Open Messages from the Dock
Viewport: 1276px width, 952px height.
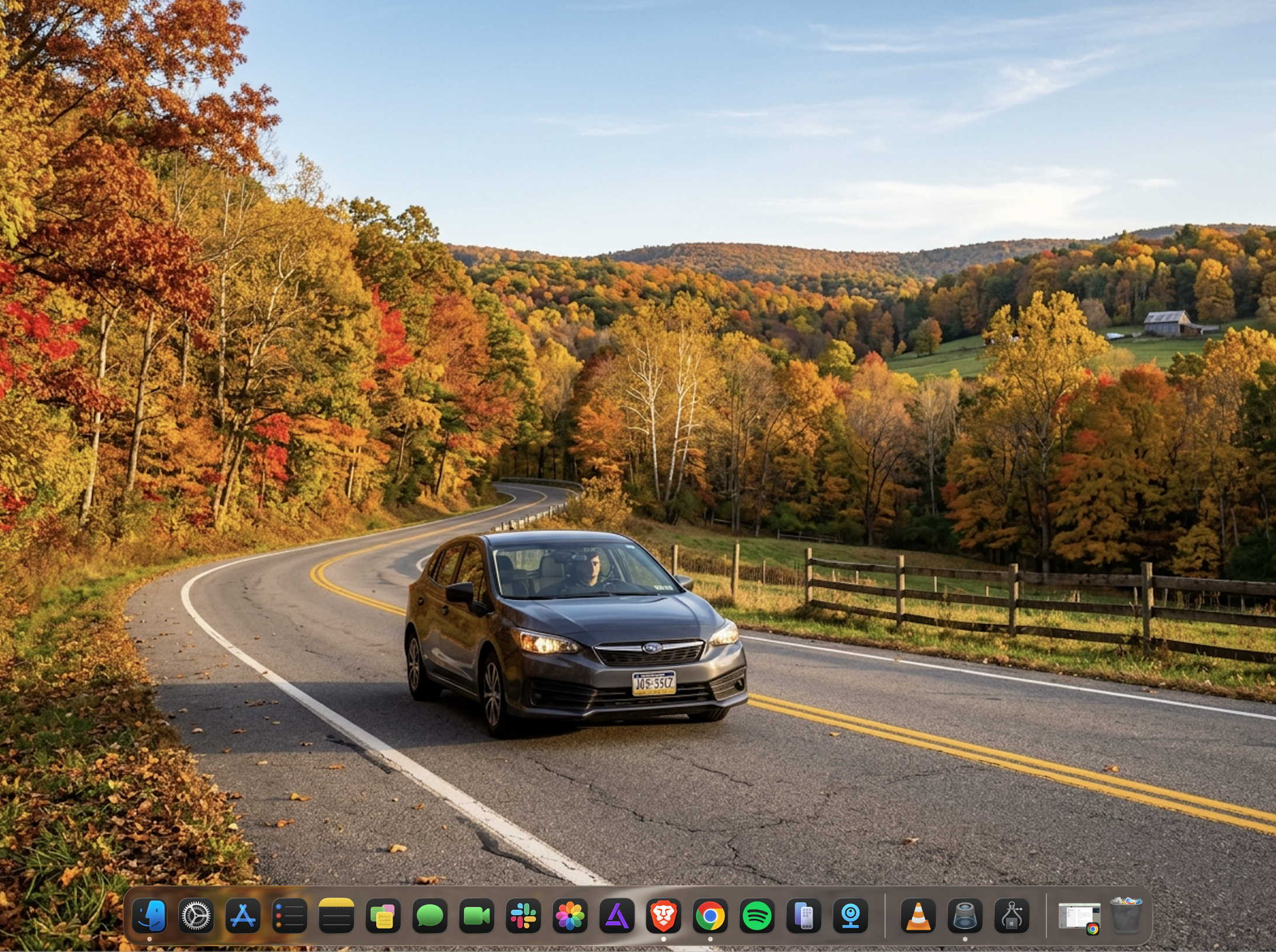pyautogui.click(x=430, y=915)
